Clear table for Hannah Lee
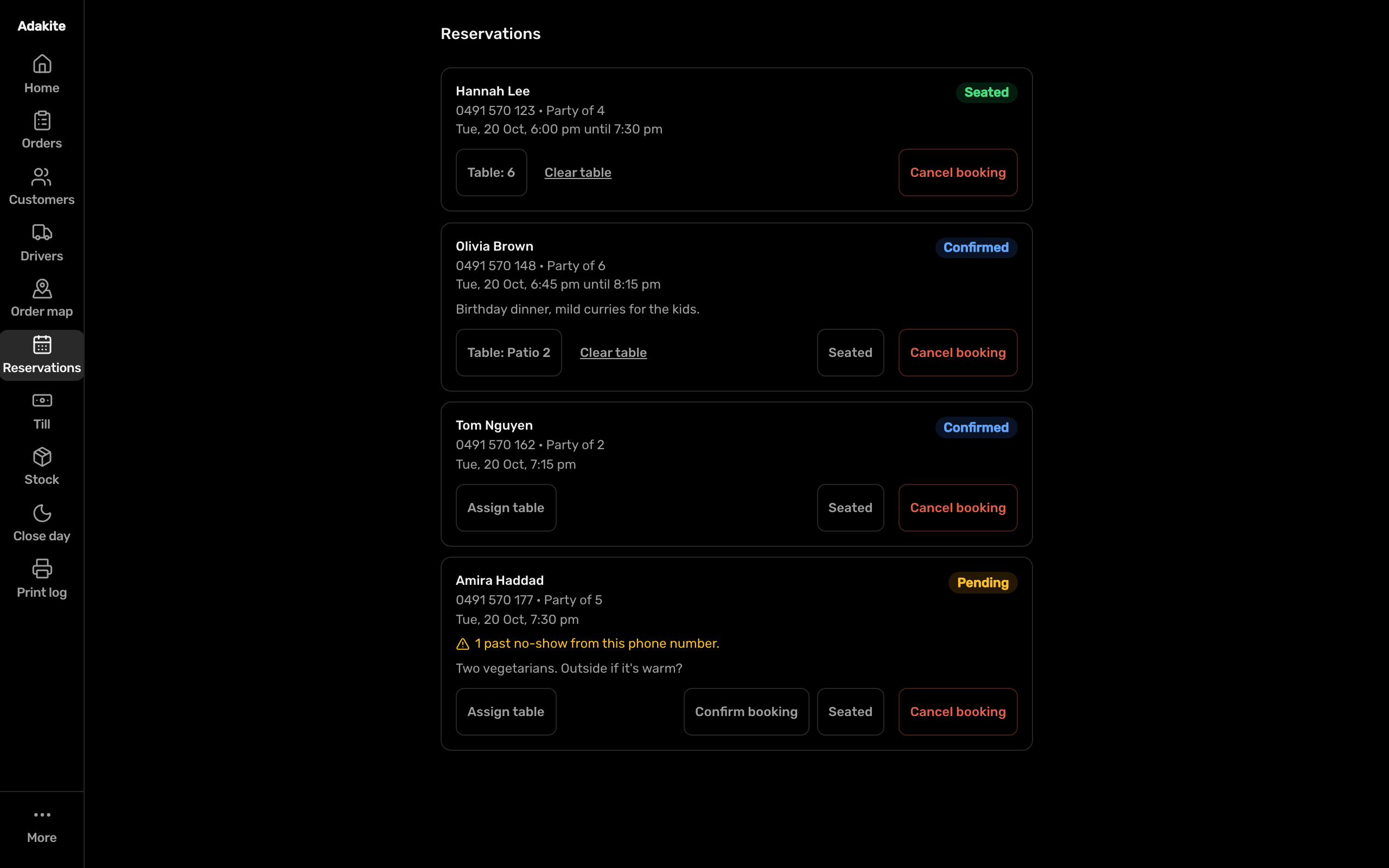The height and width of the screenshot is (868, 1389). coord(577,173)
